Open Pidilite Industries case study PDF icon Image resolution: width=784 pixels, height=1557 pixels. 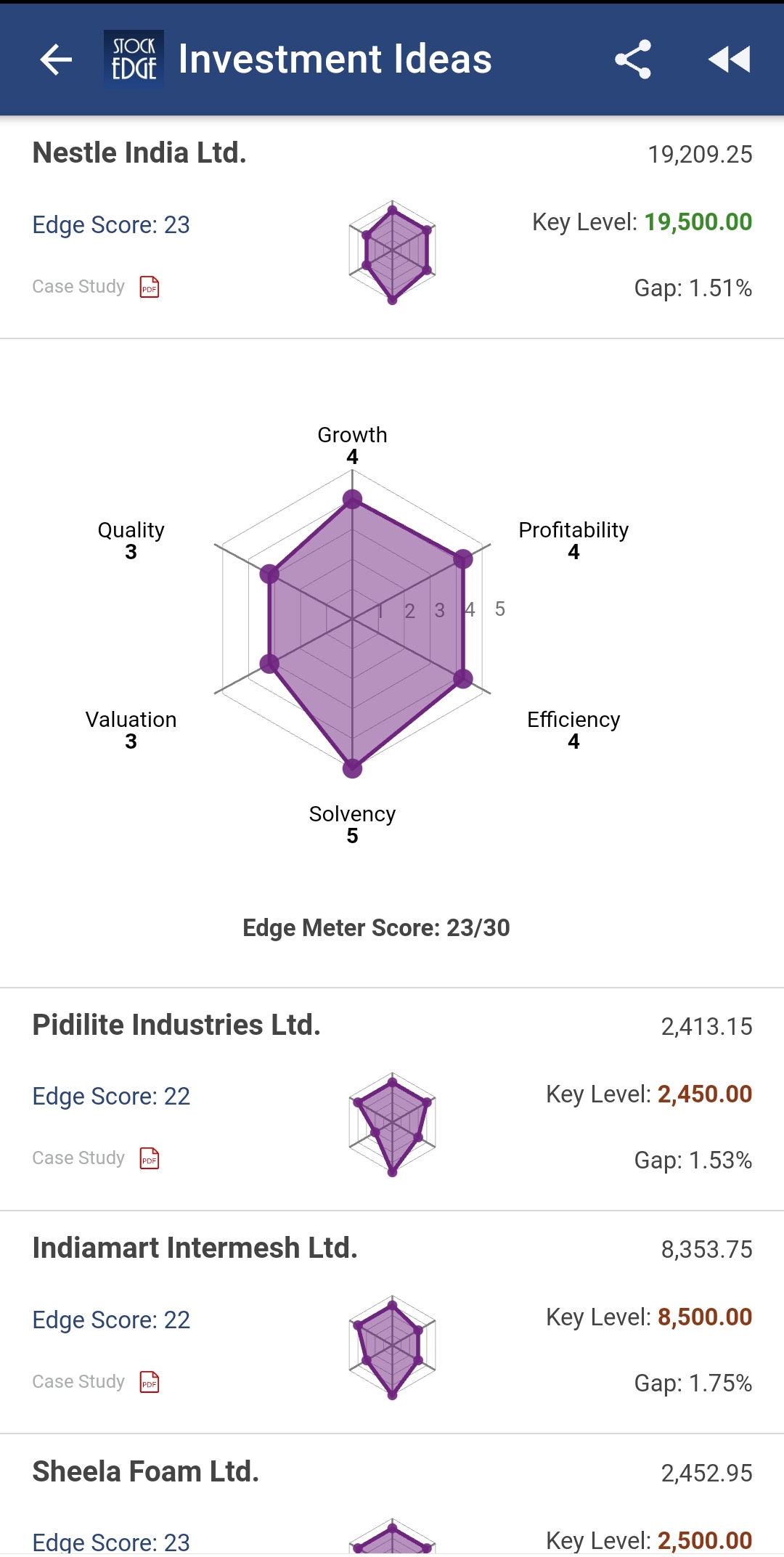(150, 1158)
